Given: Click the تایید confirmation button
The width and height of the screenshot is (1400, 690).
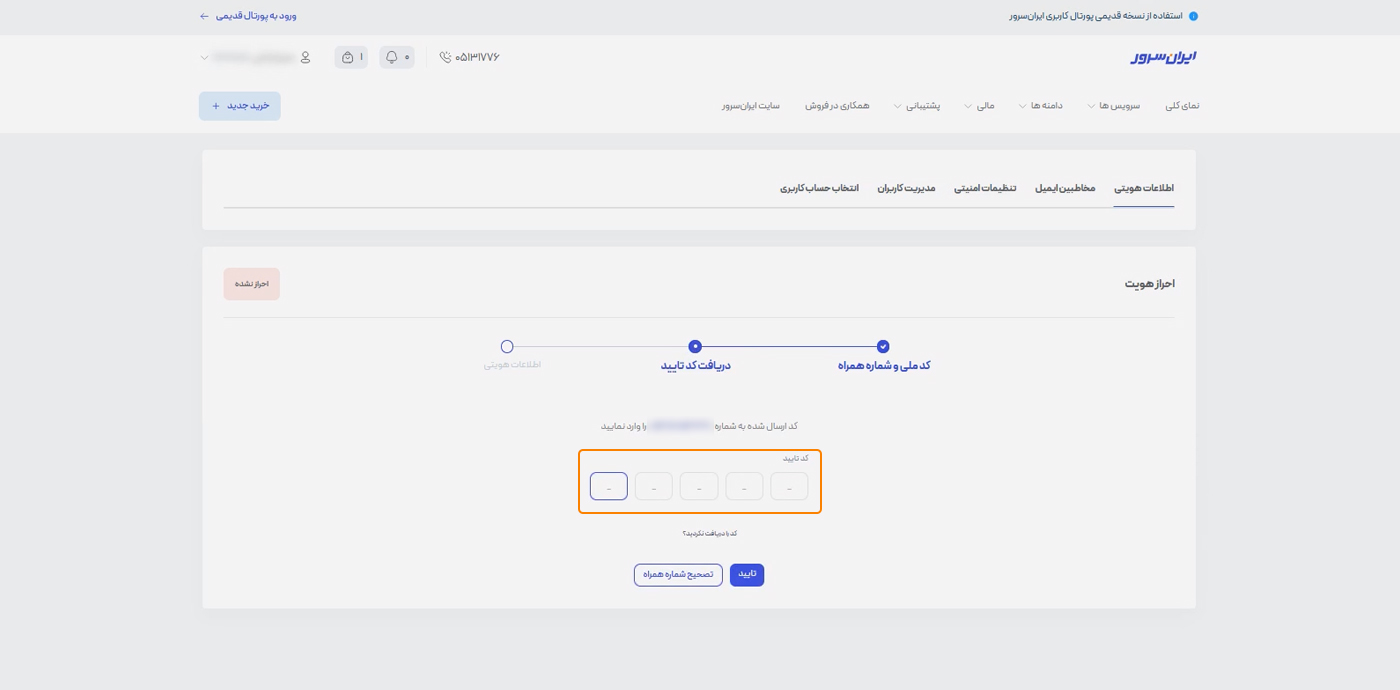Looking at the screenshot, I should [x=746, y=575].
